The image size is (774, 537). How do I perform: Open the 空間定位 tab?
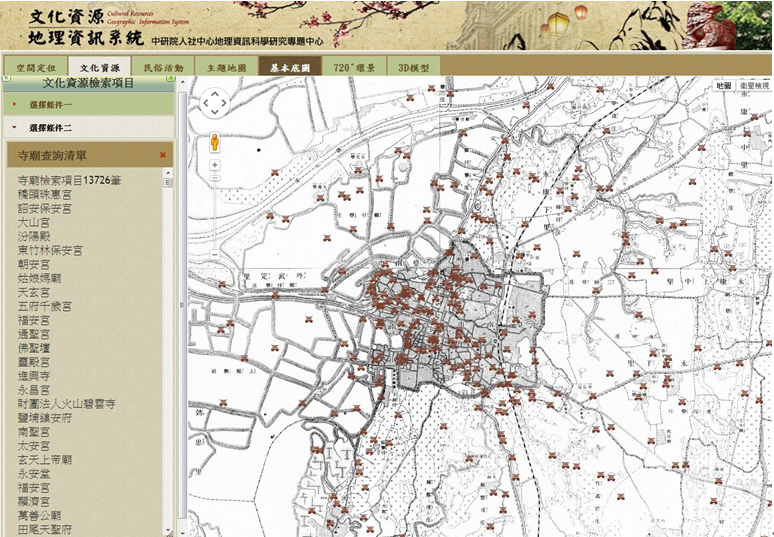click(36, 67)
